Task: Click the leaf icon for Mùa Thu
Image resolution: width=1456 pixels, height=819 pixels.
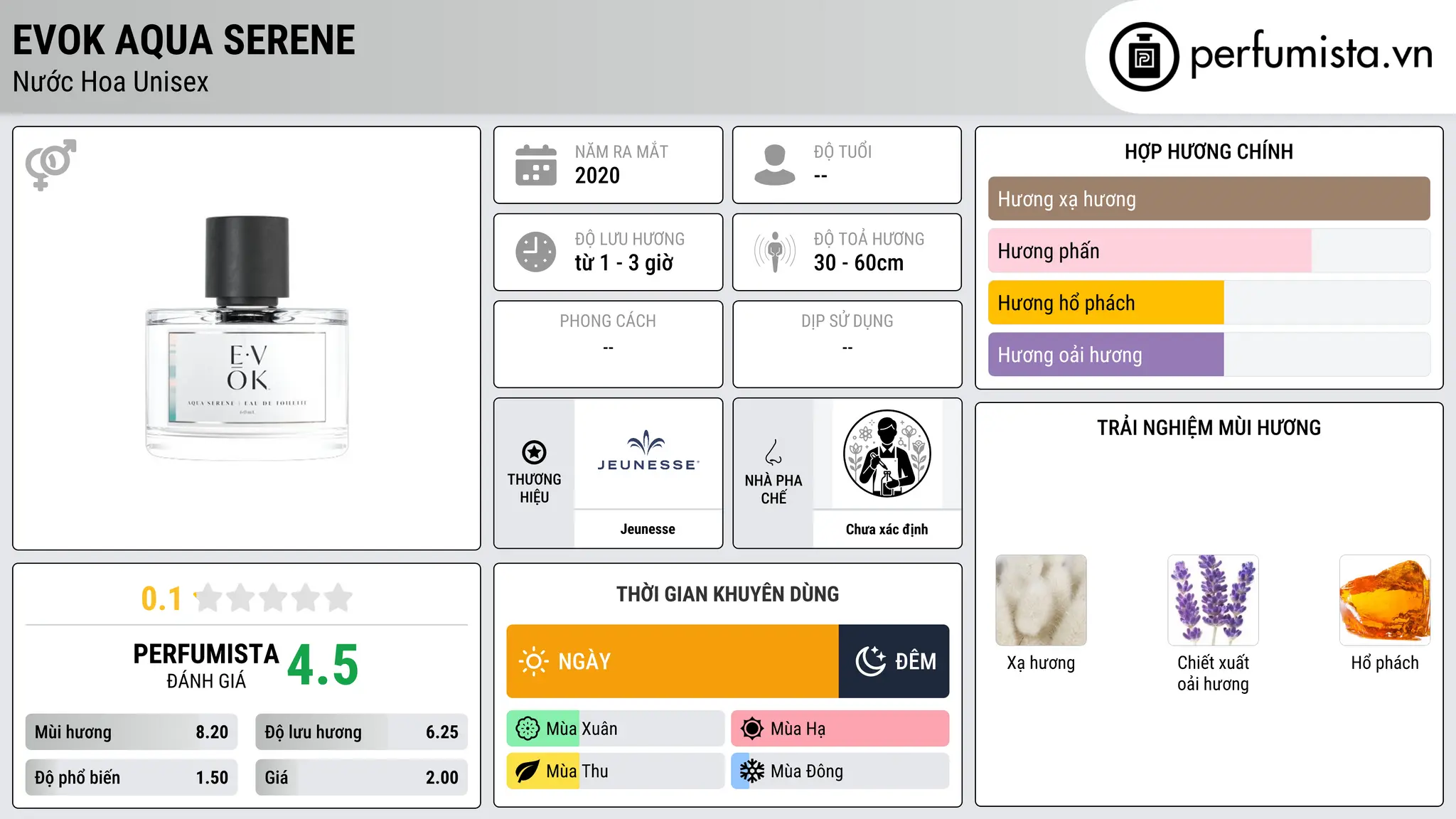Action: pyautogui.click(x=528, y=771)
